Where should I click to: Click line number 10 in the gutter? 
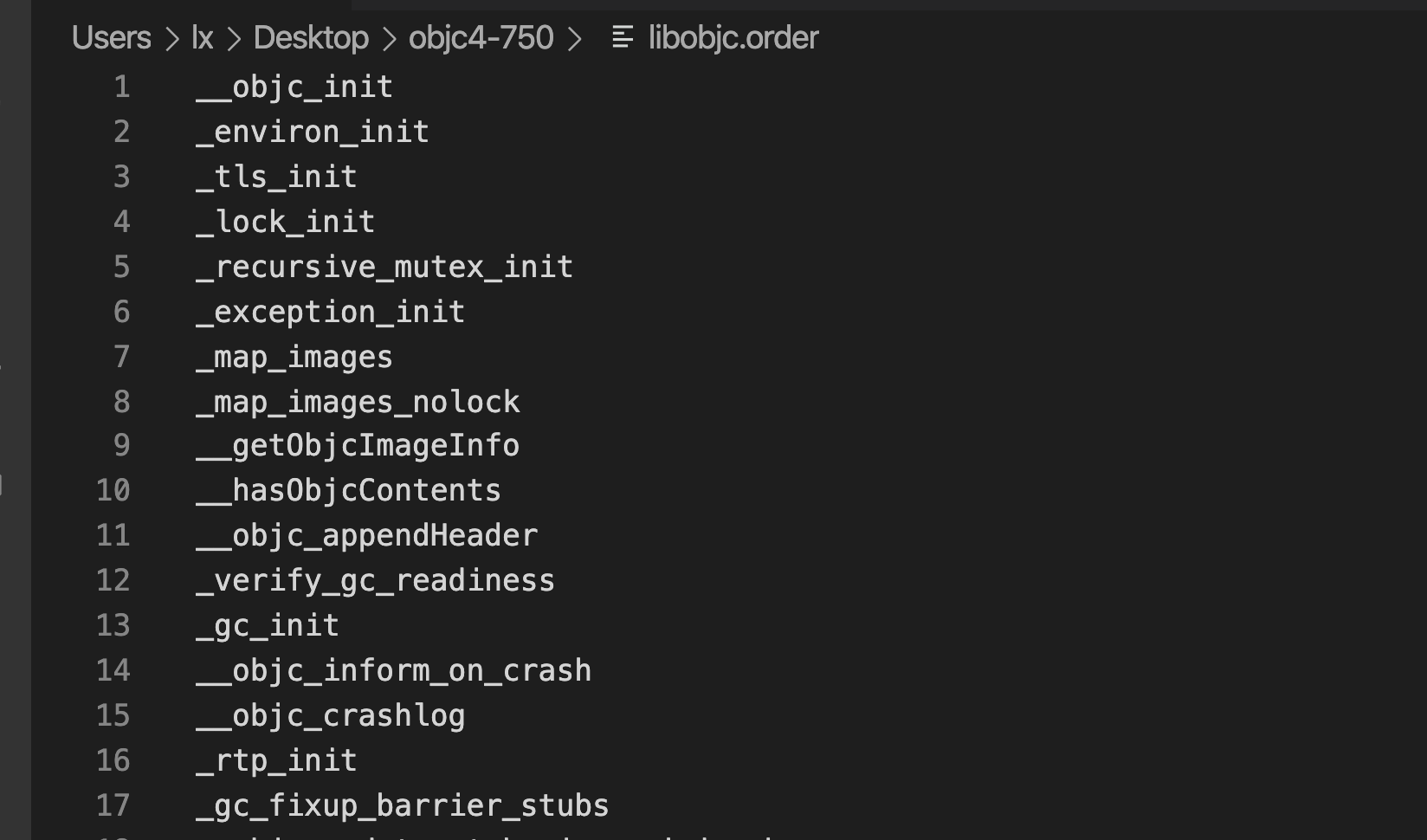click(113, 490)
